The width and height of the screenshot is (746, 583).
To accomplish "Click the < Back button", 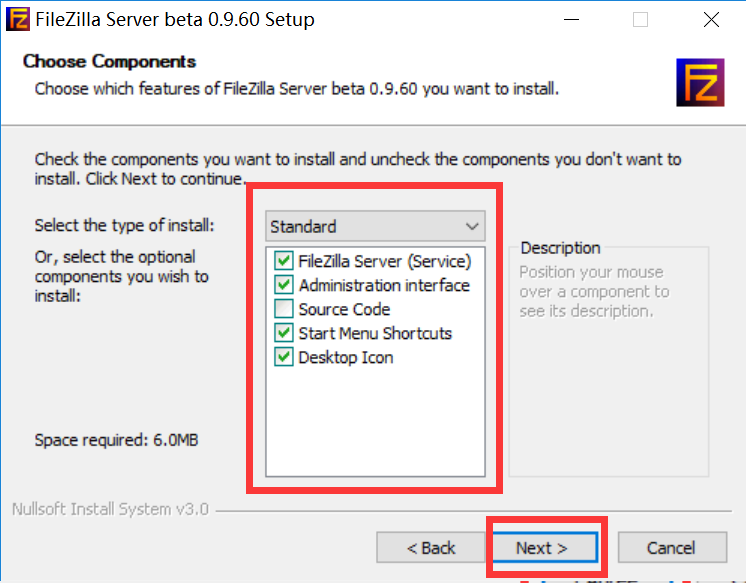I will (431, 547).
